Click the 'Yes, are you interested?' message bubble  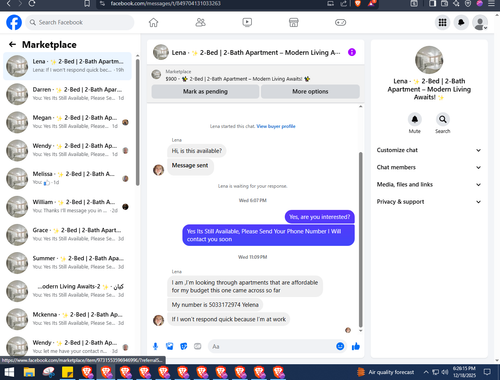click(320, 217)
